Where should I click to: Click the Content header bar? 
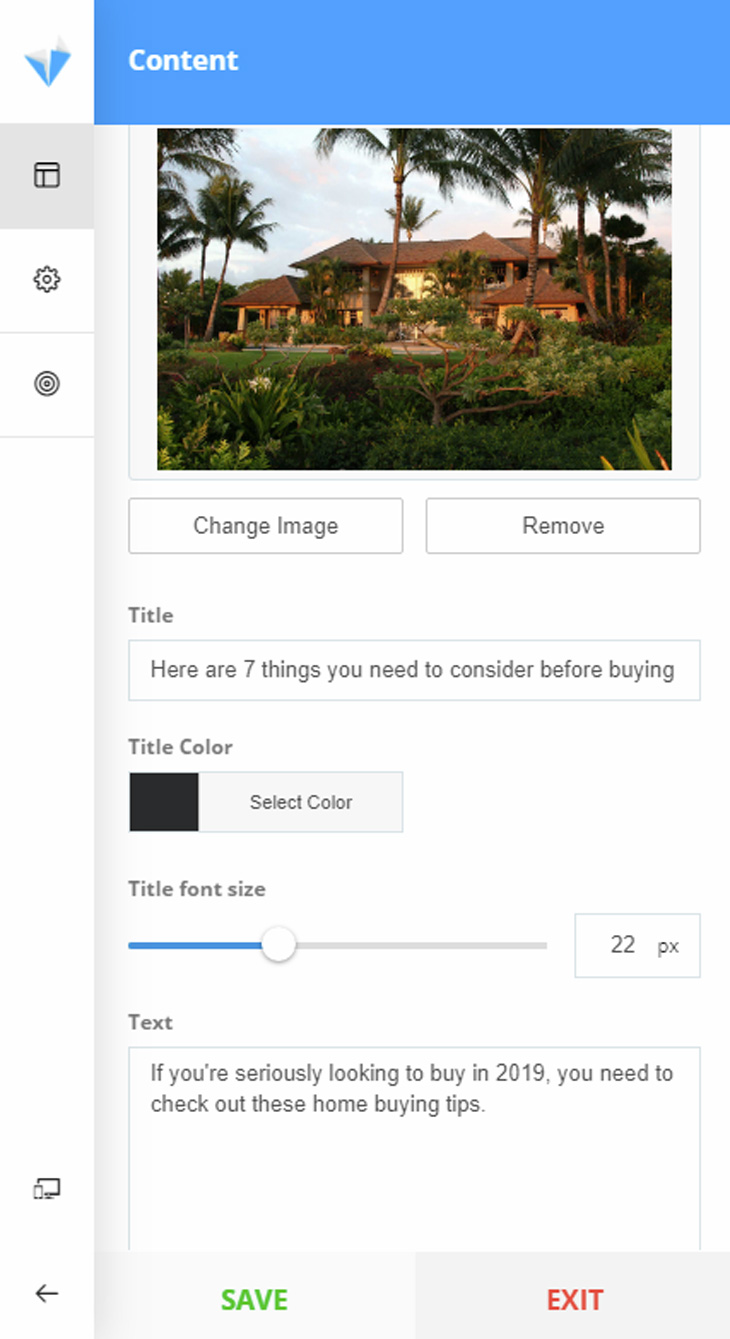pyautogui.click(x=412, y=62)
